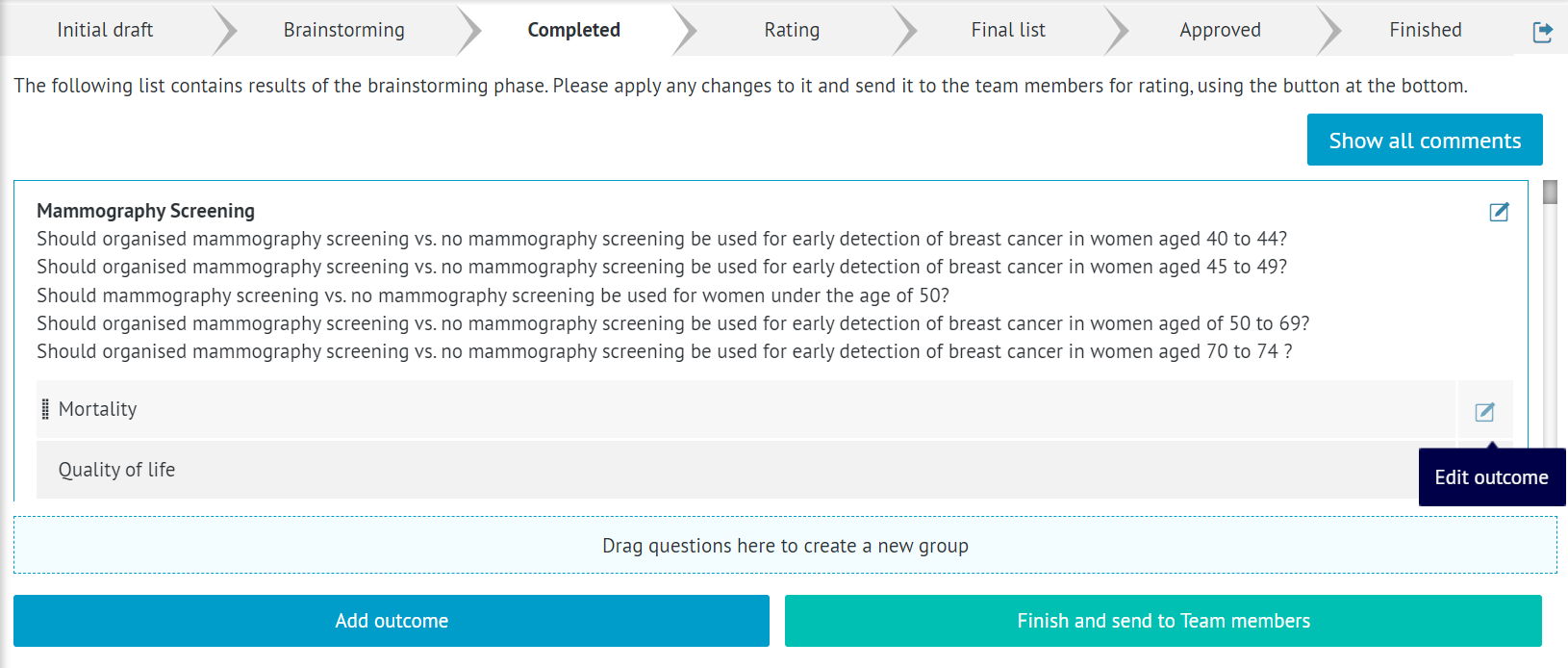Viewport: 1568px width, 668px height.
Task: Switch to the Rating stage
Action: tap(792, 30)
